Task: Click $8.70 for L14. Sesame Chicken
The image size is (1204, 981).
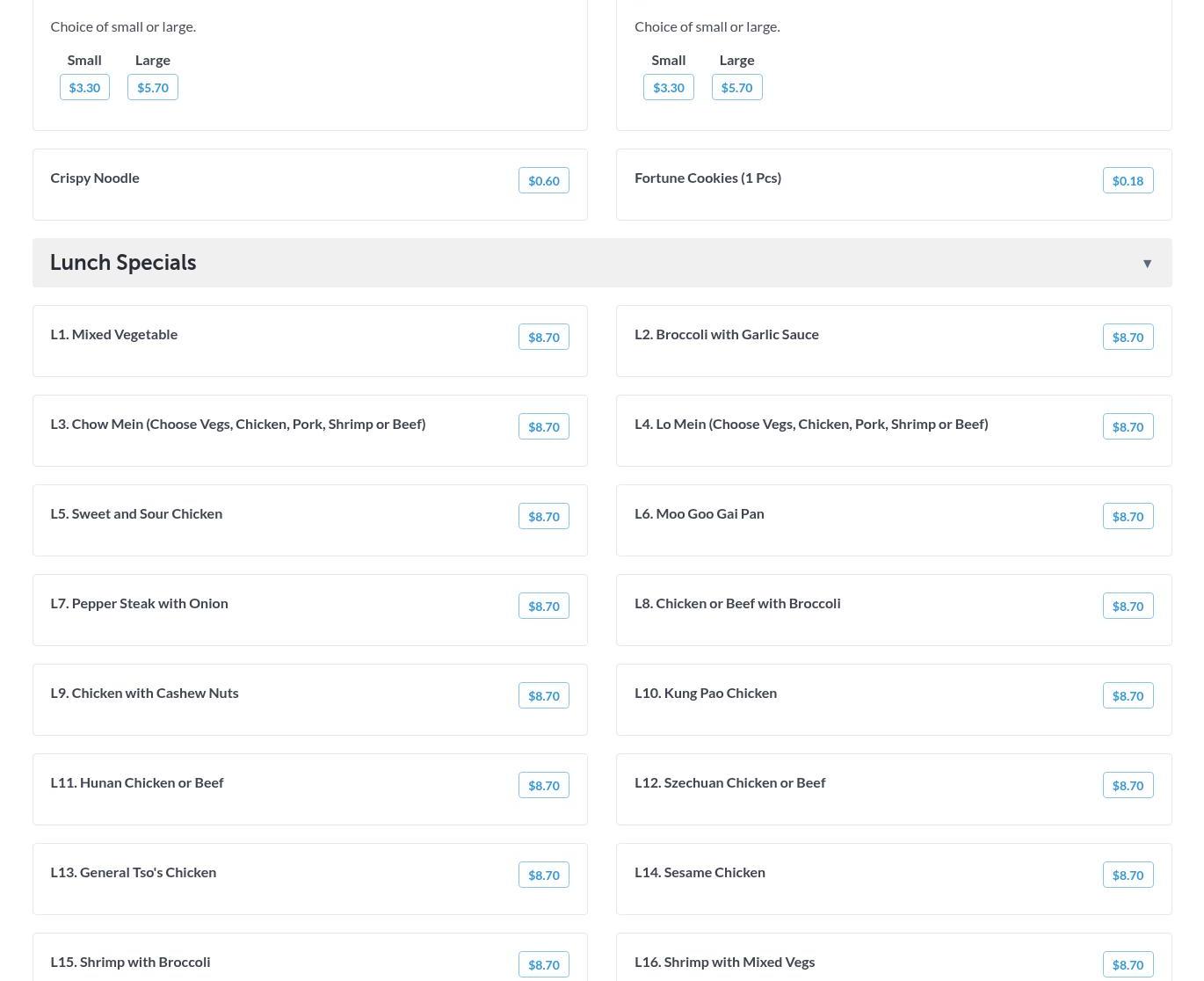Action: point(1128,875)
